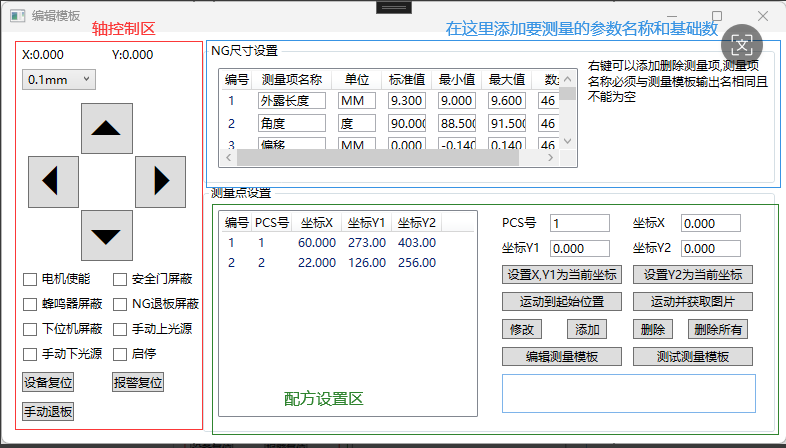Click the left arrow jog button
The width and height of the screenshot is (786, 448).
point(48,181)
